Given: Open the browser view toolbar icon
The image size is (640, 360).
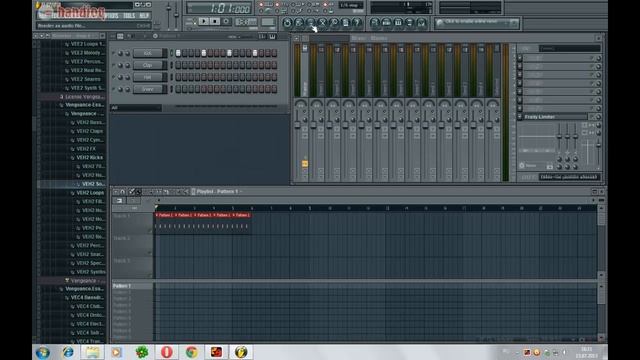Looking at the screenshot, I should click(x=409, y=23).
